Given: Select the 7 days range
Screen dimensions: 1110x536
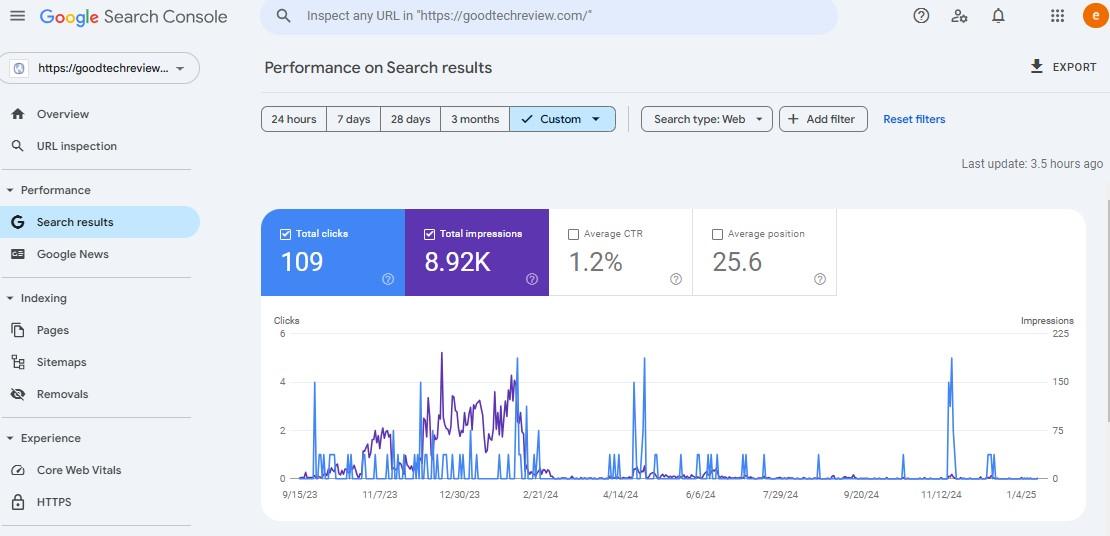Looking at the screenshot, I should (x=353, y=119).
